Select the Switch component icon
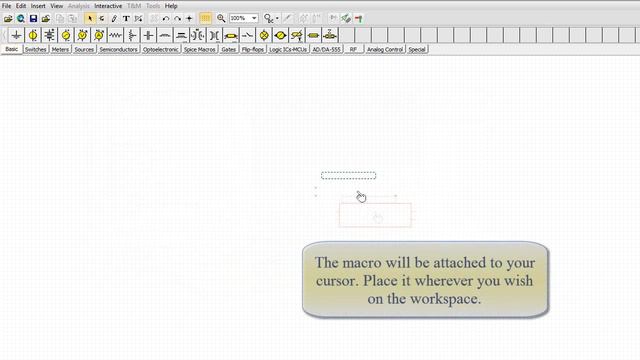Screen dimensions: 640x360 (247, 36)
